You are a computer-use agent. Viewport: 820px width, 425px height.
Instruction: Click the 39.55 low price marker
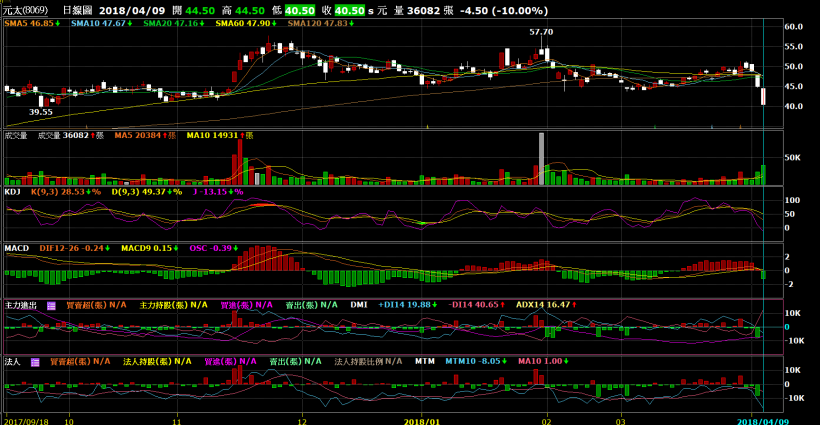point(41,112)
